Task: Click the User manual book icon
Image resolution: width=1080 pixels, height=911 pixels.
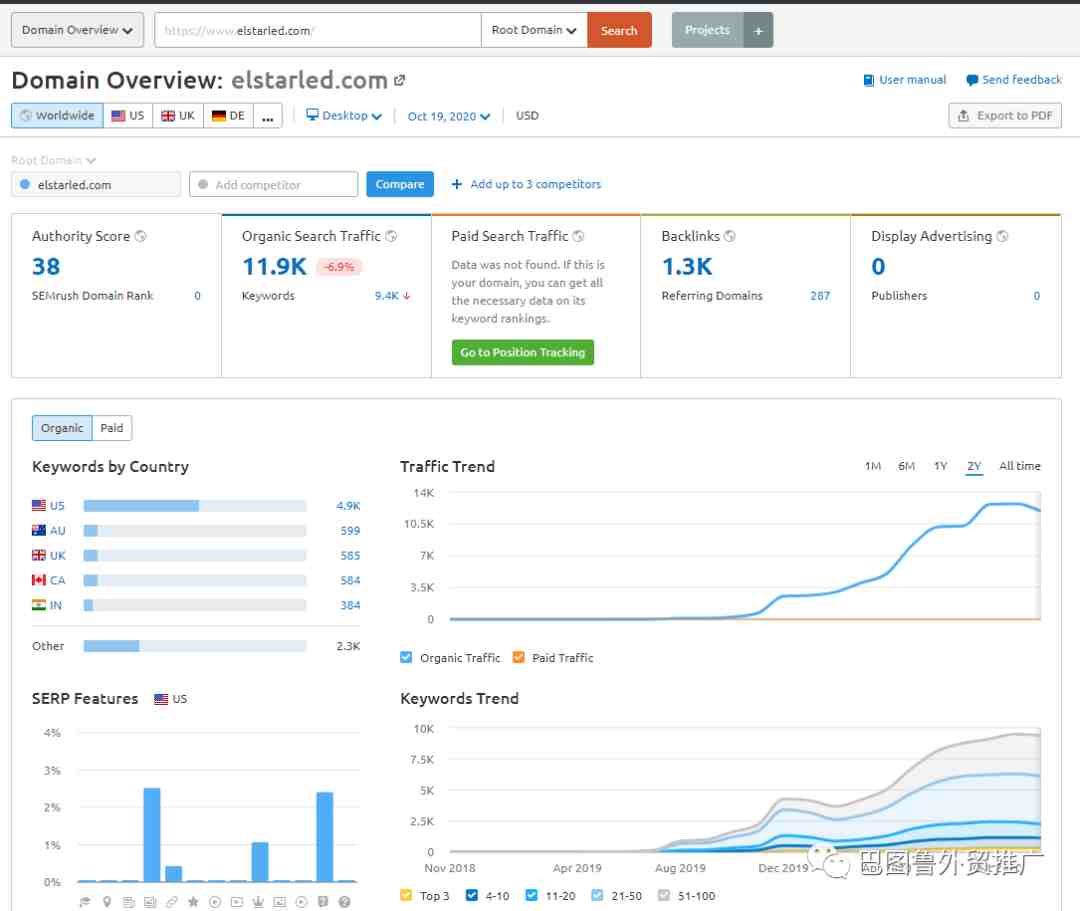Action: (869, 80)
